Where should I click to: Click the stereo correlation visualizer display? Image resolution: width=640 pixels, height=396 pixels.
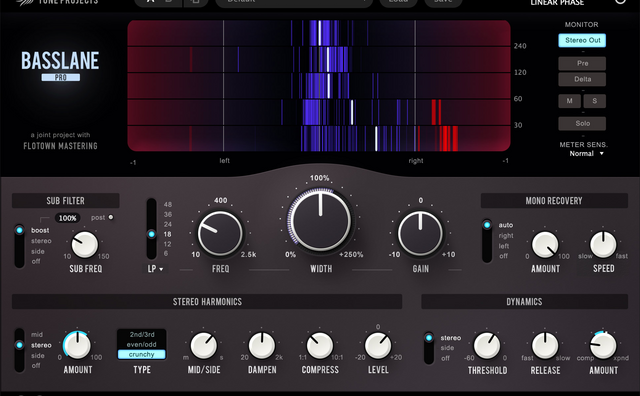tap(319, 86)
